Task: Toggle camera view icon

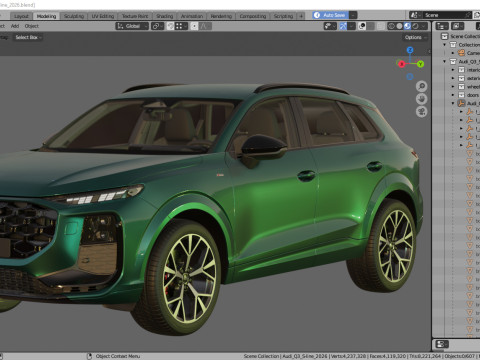Action: point(422,112)
